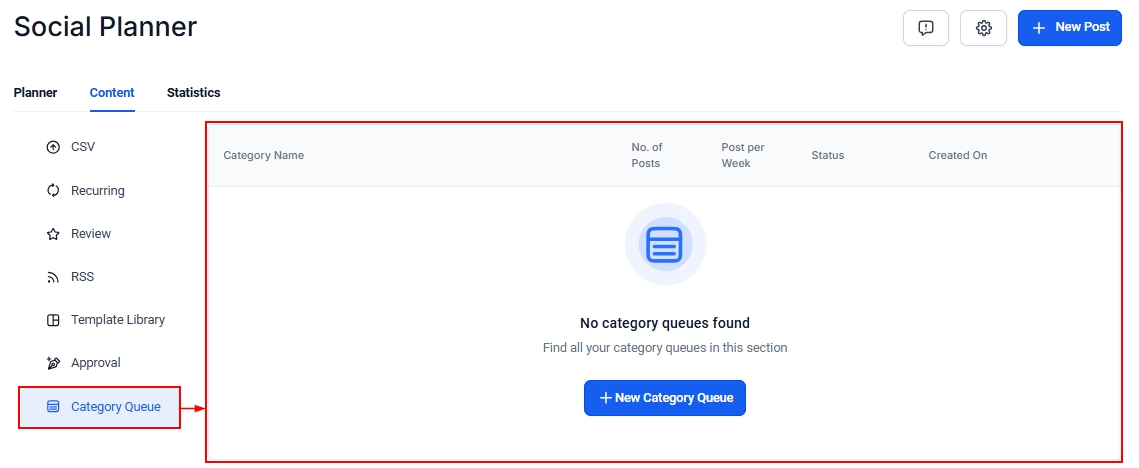Go to the Statistics tab
The height and width of the screenshot is (468, 1139).
(x=193, y=93)
